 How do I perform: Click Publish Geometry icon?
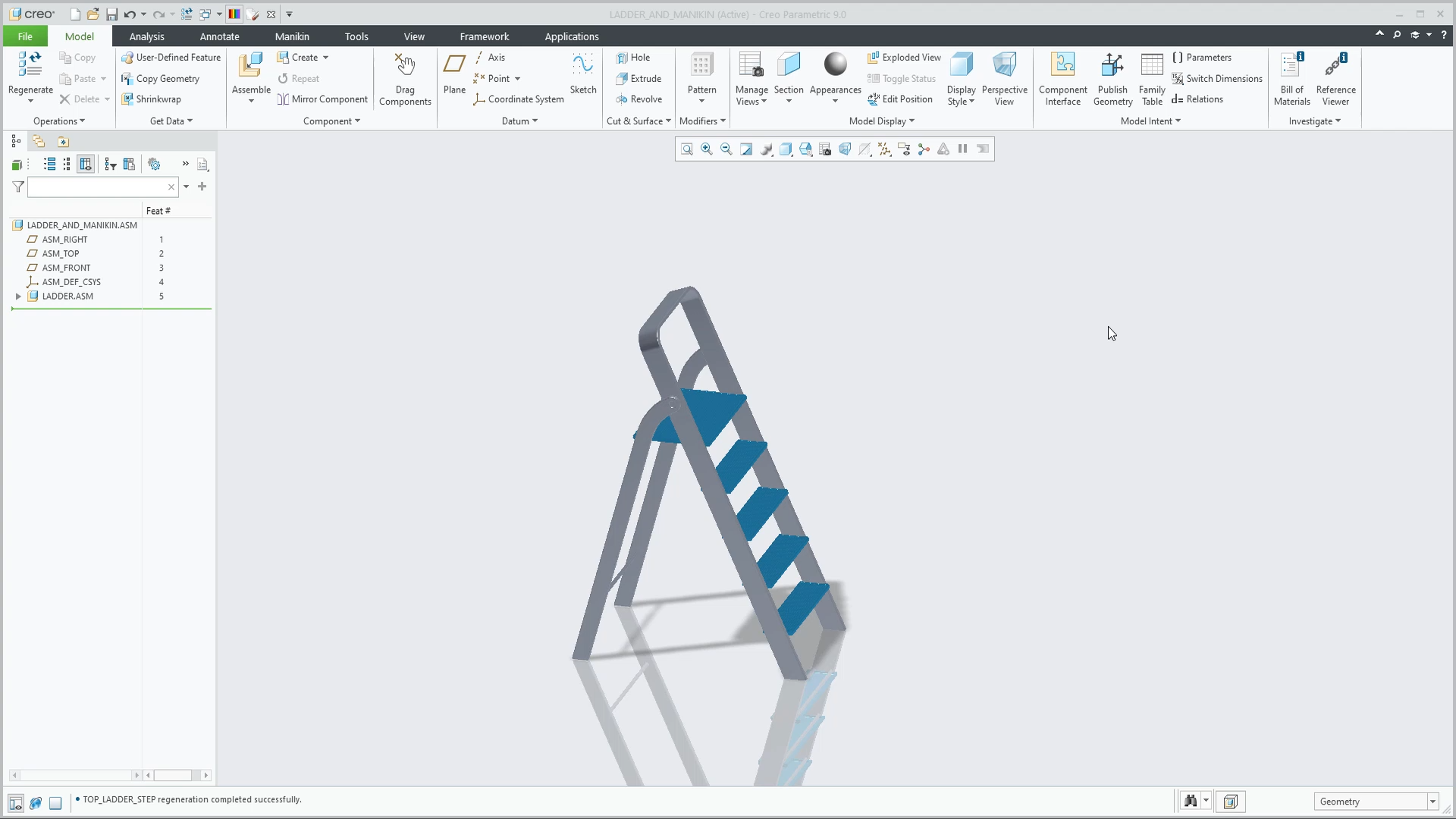(x=1112, y=65)
